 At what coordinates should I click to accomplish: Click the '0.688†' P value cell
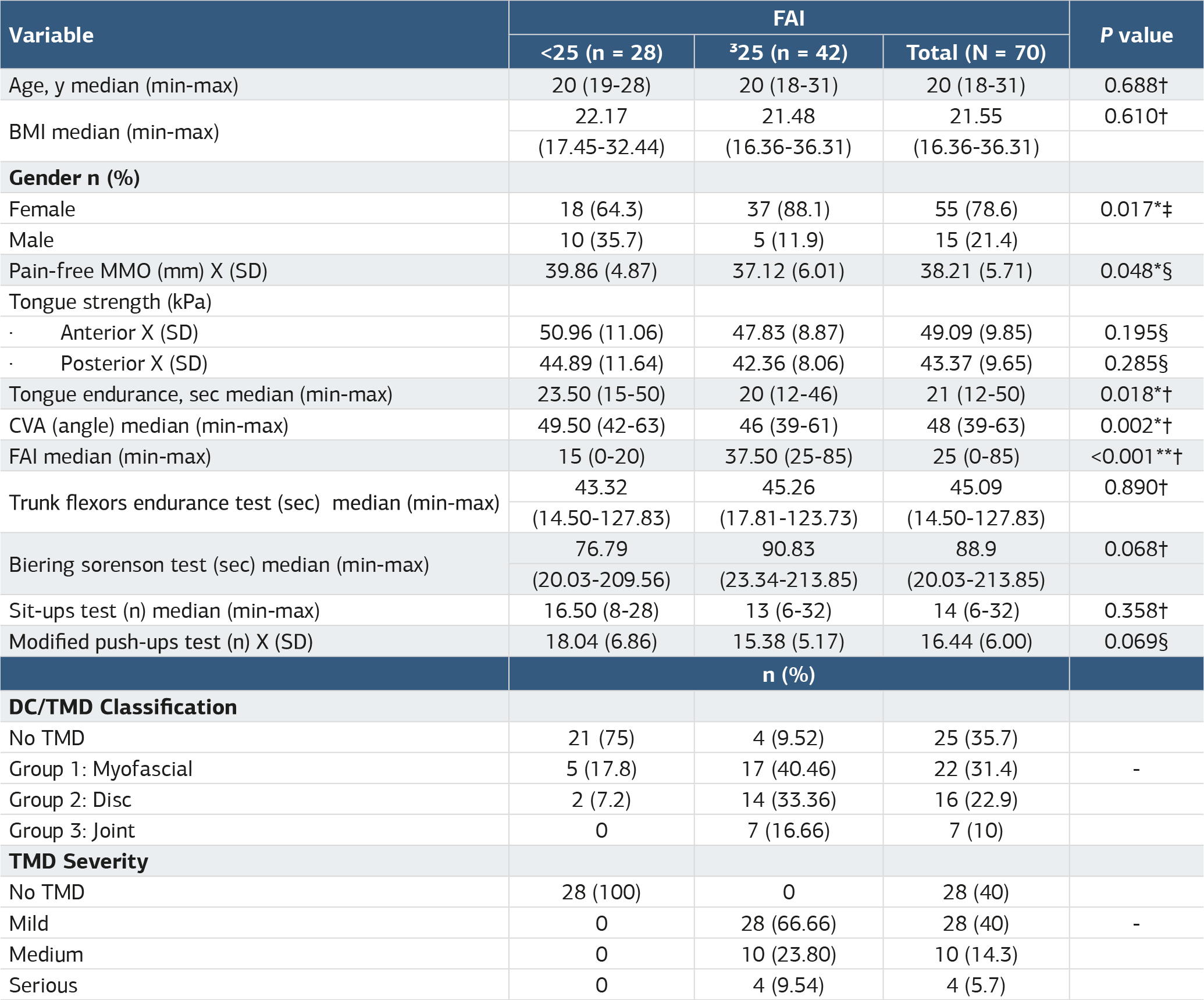(x=1136, y=86)
